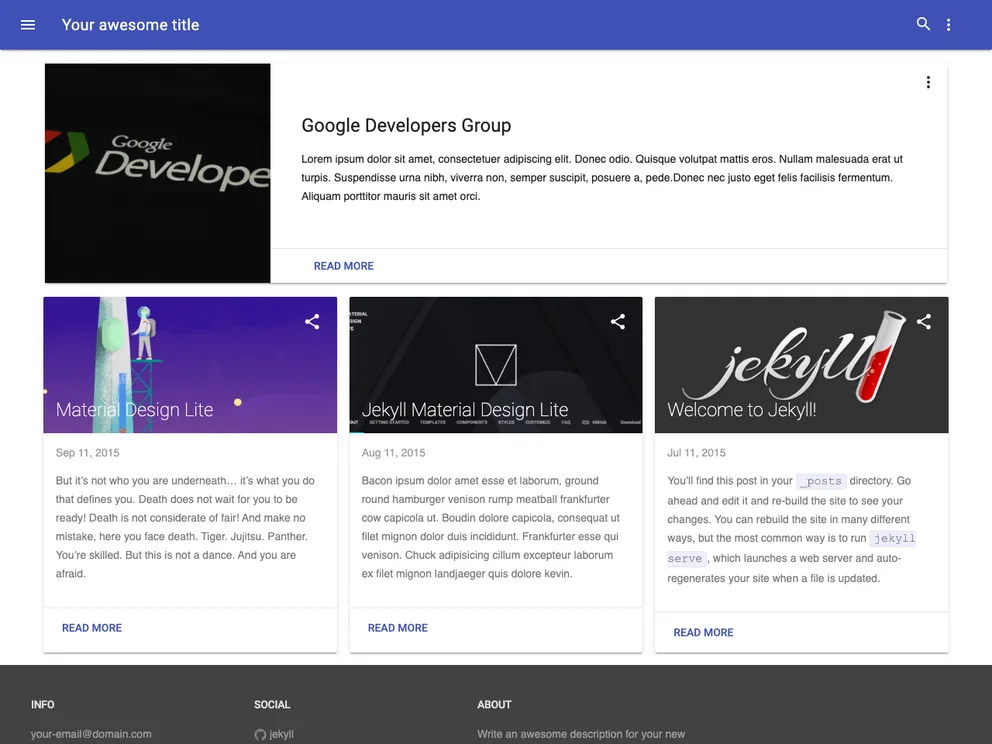Click the Google Developers image thumbnail
Image resolution: width=992 pixels, height=744 pixels.
coord(157,172)
